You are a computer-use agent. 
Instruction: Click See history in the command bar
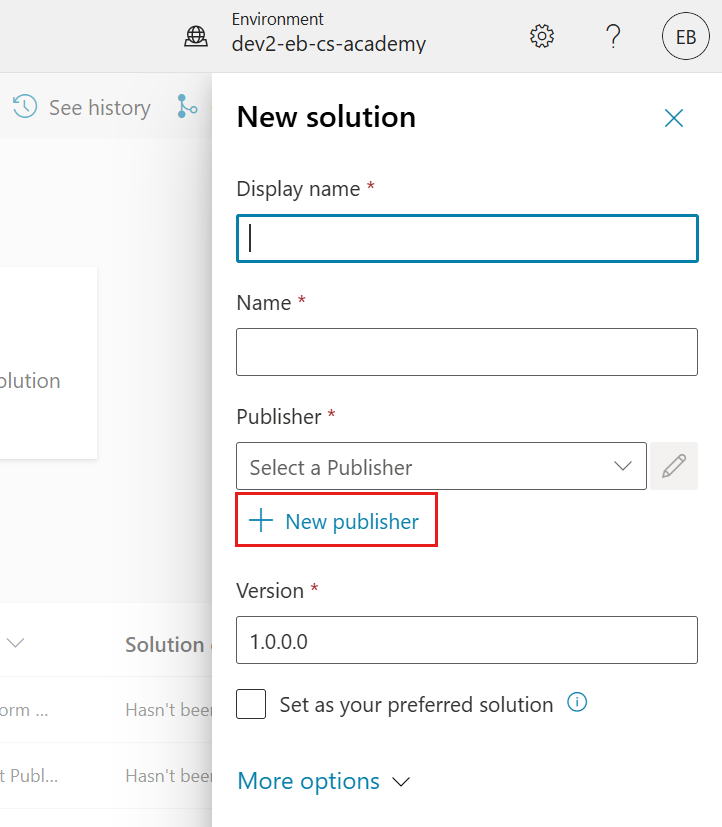coord(99,107)
